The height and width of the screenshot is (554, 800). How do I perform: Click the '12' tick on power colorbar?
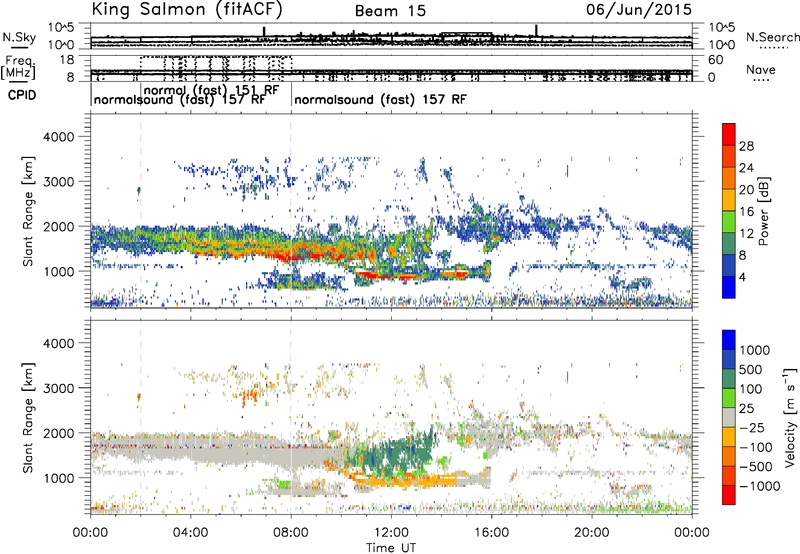tap(745, 234)
